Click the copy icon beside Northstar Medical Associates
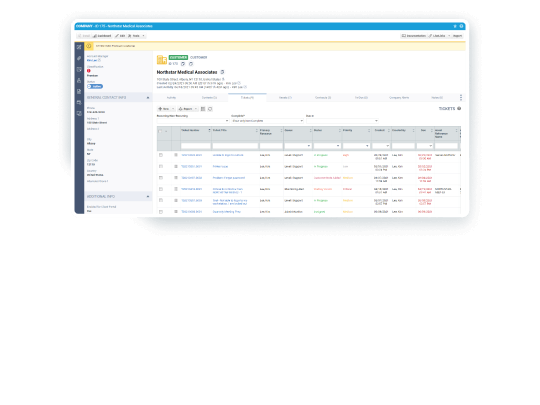 (x=222, y=72)
